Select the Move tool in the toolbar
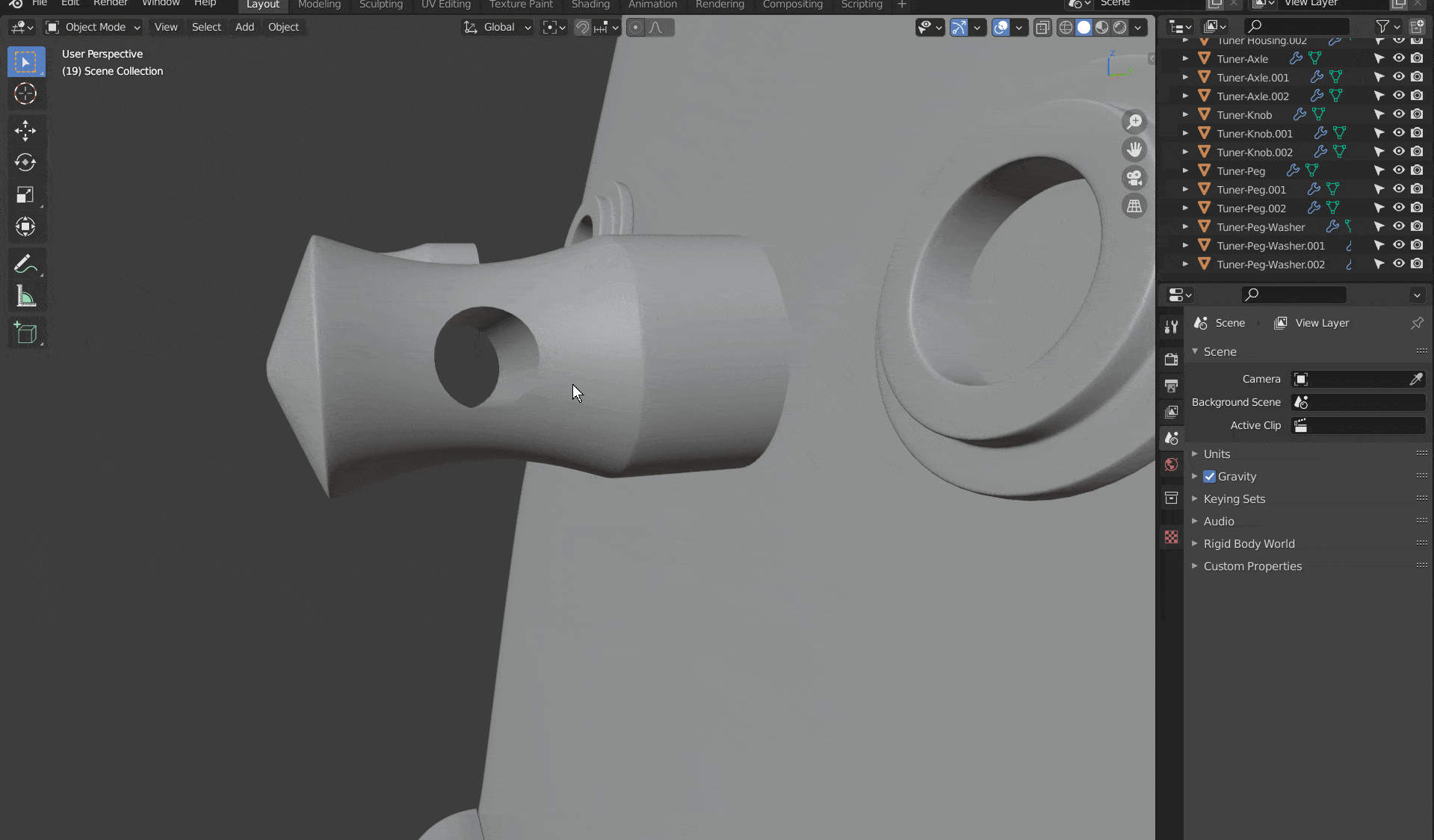Viewport: 1434px width, 840px height. point(25,131)
